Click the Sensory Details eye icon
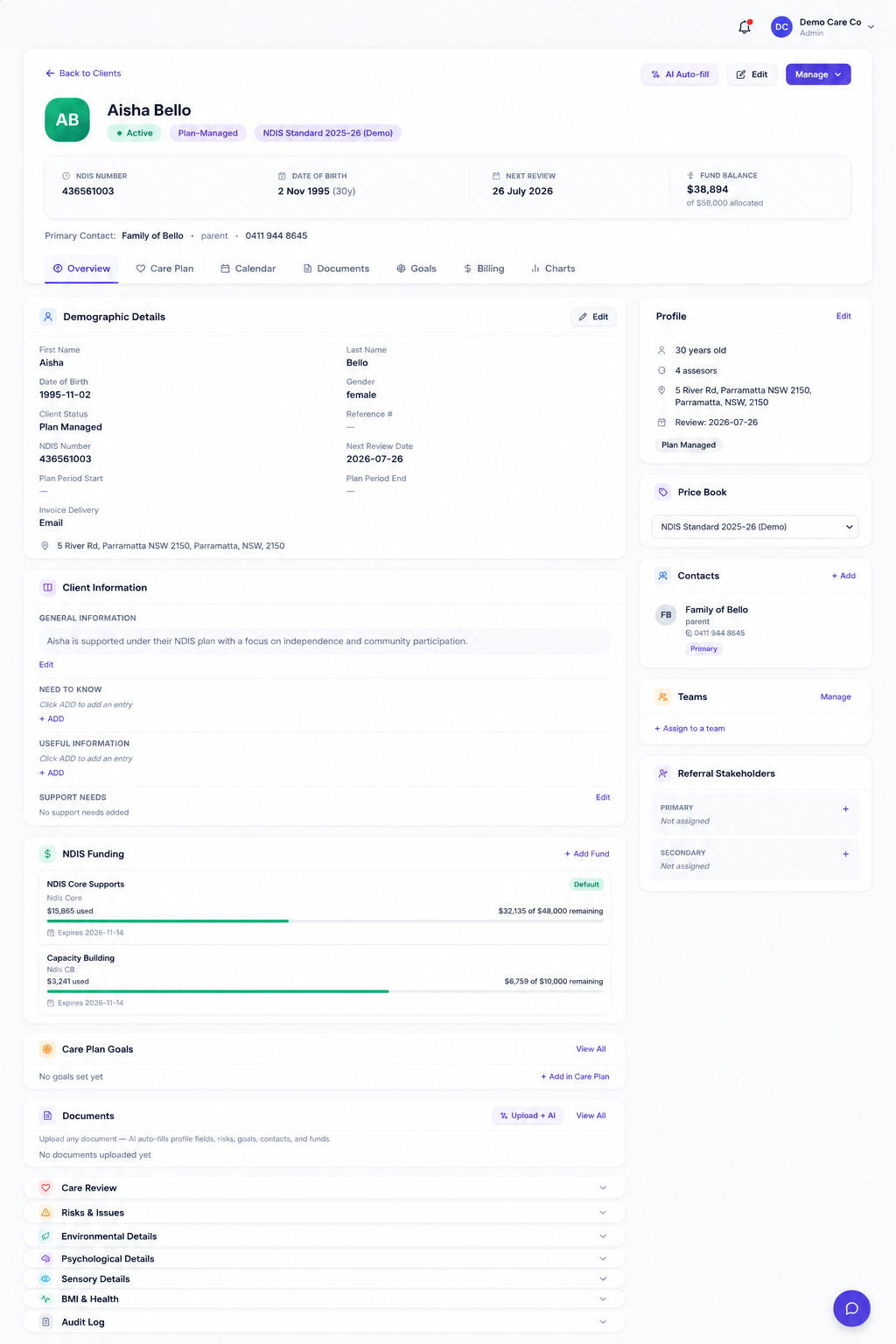Screen dimensions: 896x1344 [x=46, y=1279]
